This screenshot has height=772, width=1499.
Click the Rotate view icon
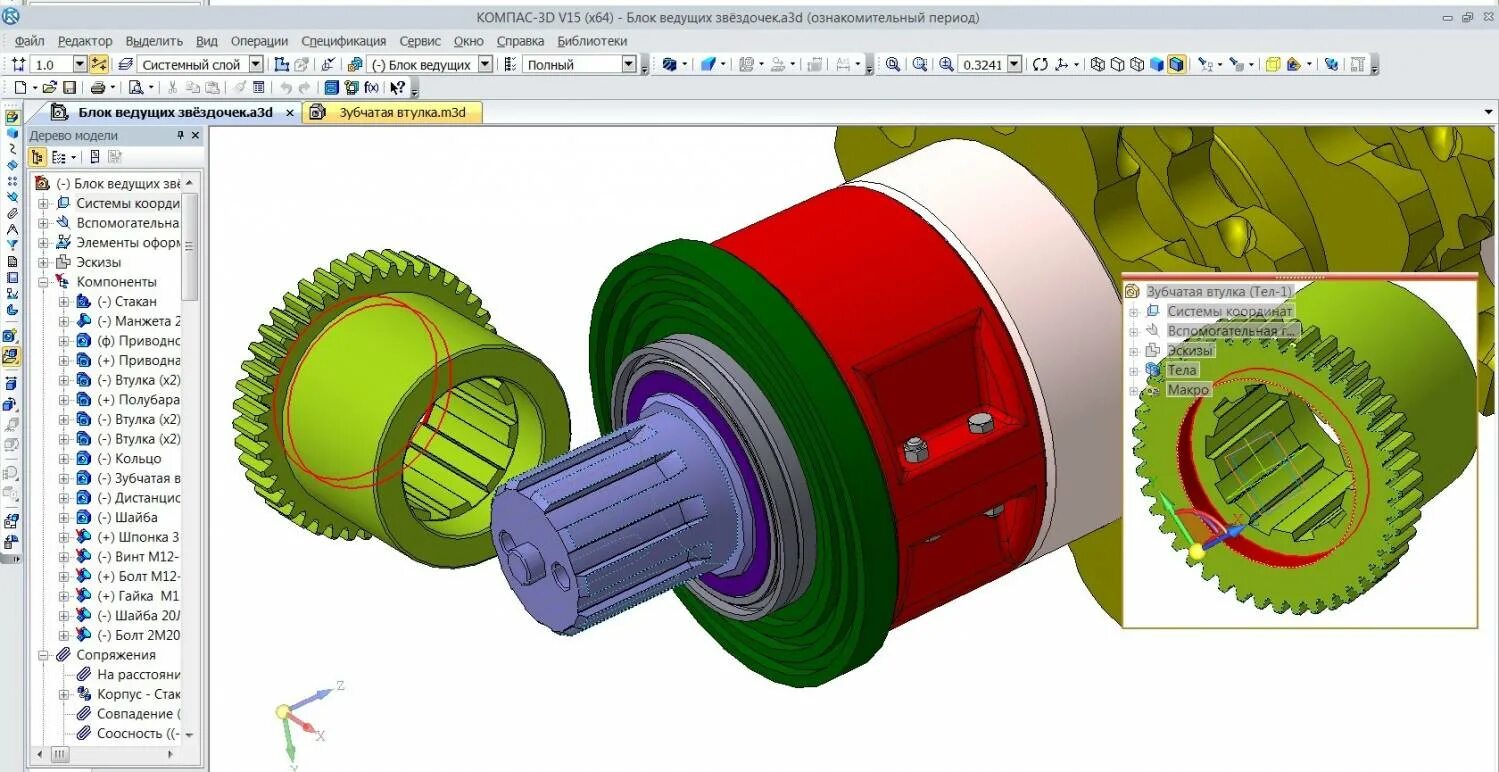click(1040, 64)
